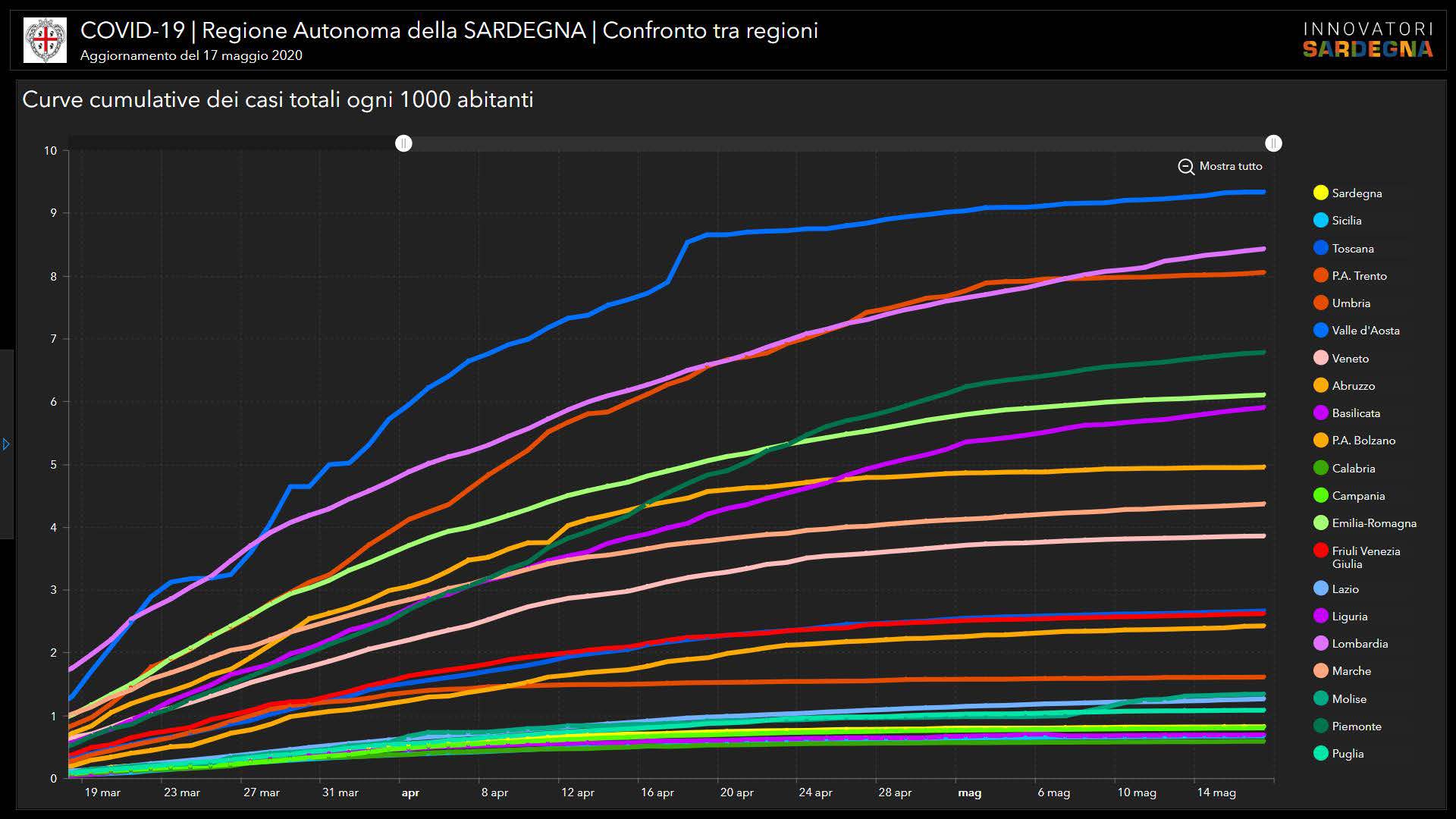This screenshot has width=1456, height=819.
Task: Click the Valle d'Aosta legend dot
Action: point(1321,331)
